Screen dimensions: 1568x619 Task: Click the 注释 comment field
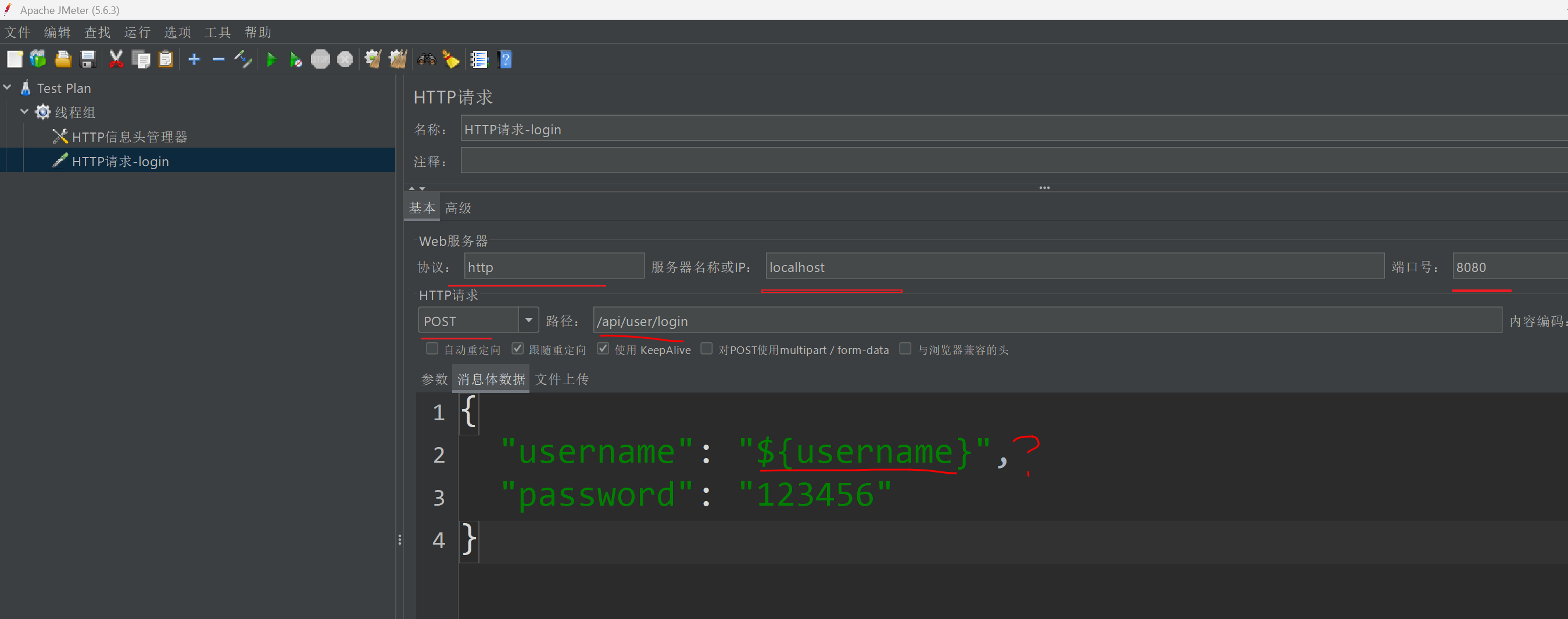1014,160
